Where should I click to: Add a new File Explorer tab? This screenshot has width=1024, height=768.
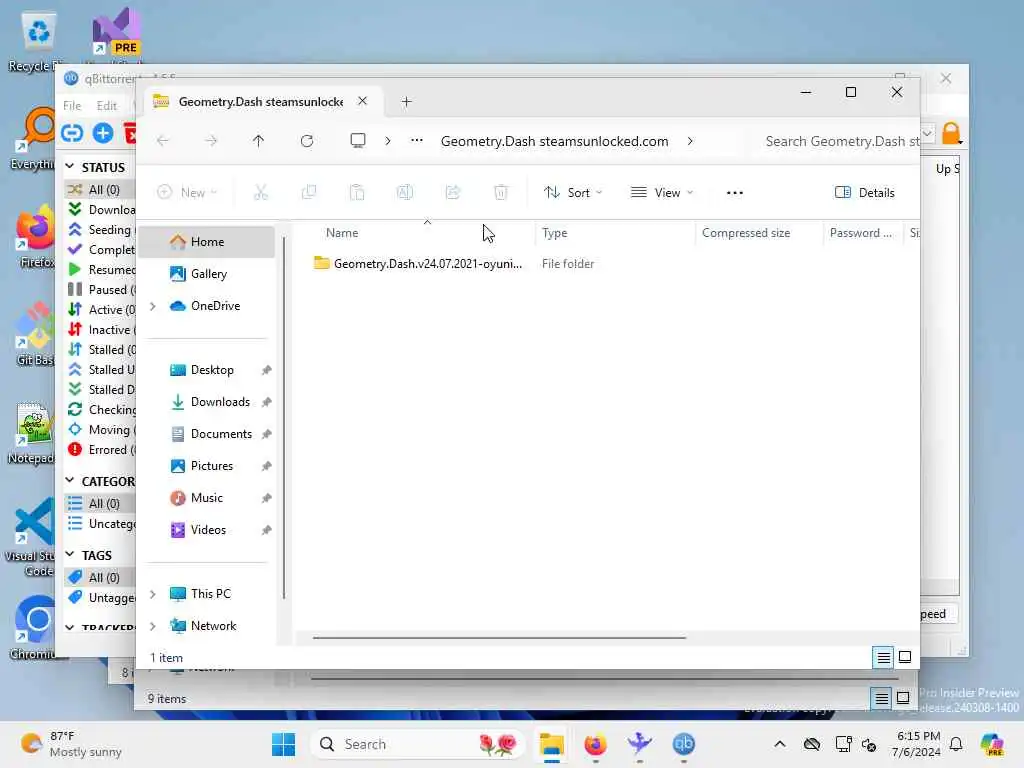pyautogui.click(x=406, y=102)
